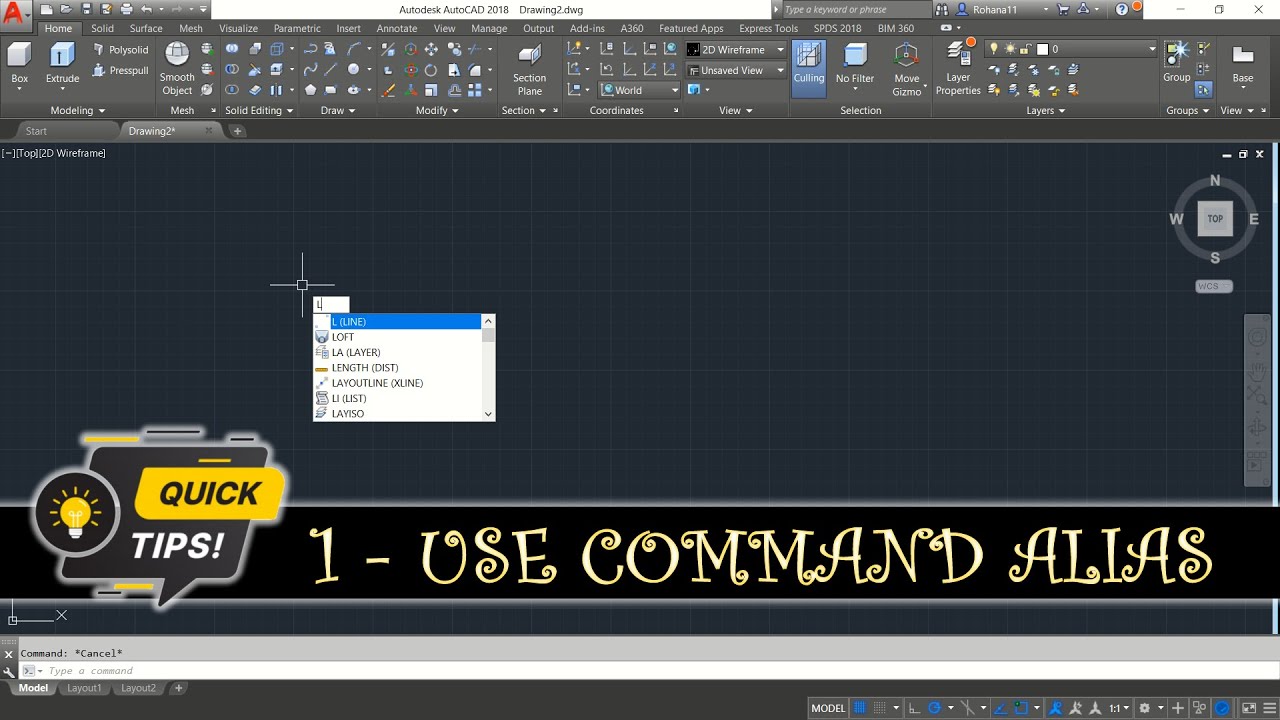
Task: Expand the Layers panel
Action: (x=1046, y=111)
